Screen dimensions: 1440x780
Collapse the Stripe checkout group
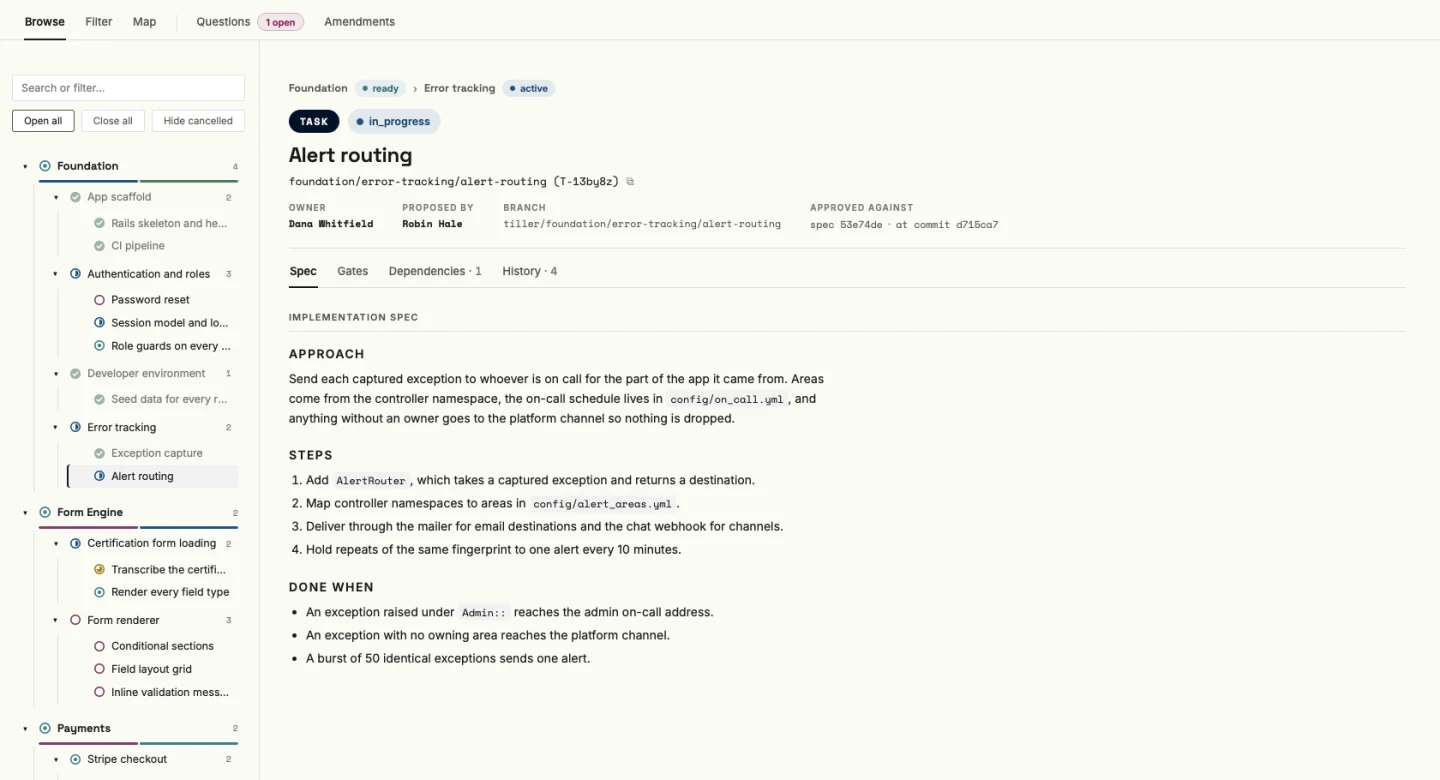point(56,759)
